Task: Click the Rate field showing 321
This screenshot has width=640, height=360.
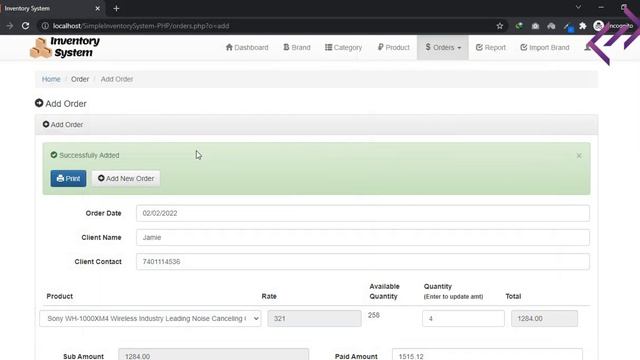Action: click(314, 318)
